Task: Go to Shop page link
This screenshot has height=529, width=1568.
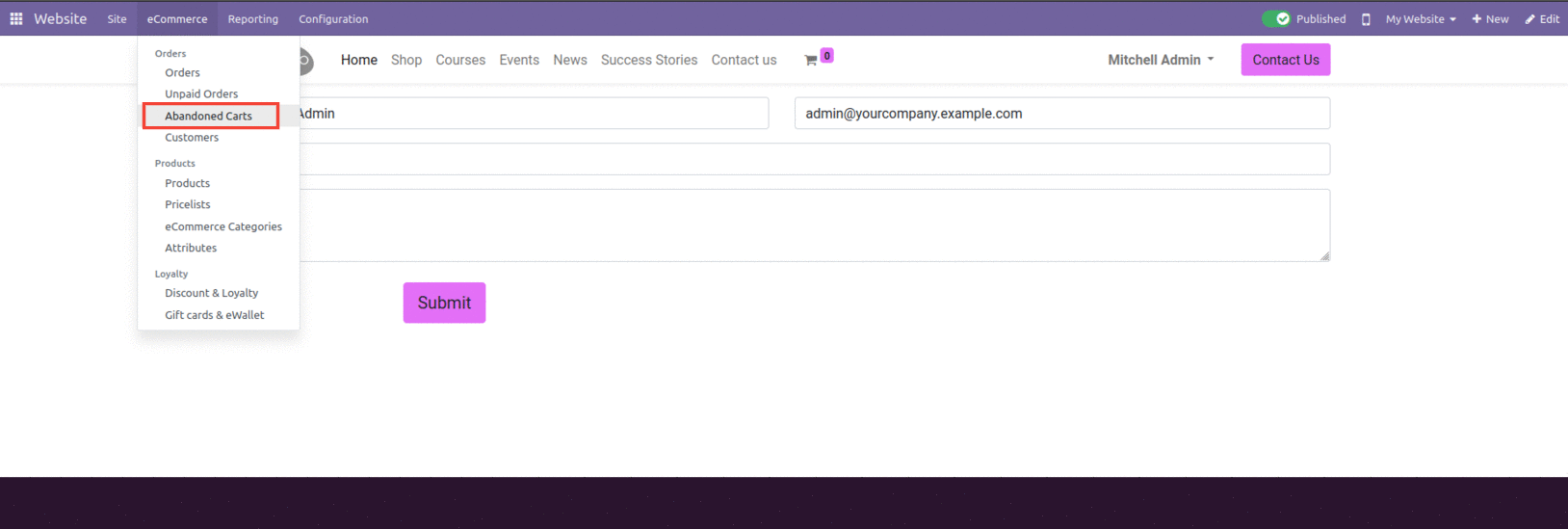Action: [406, 60]
